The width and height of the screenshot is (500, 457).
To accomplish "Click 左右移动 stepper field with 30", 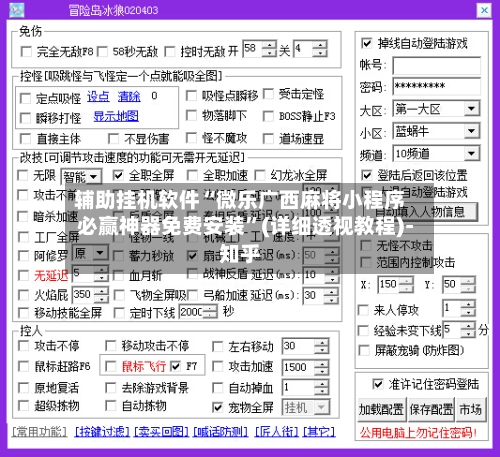I will pos(306,346).
